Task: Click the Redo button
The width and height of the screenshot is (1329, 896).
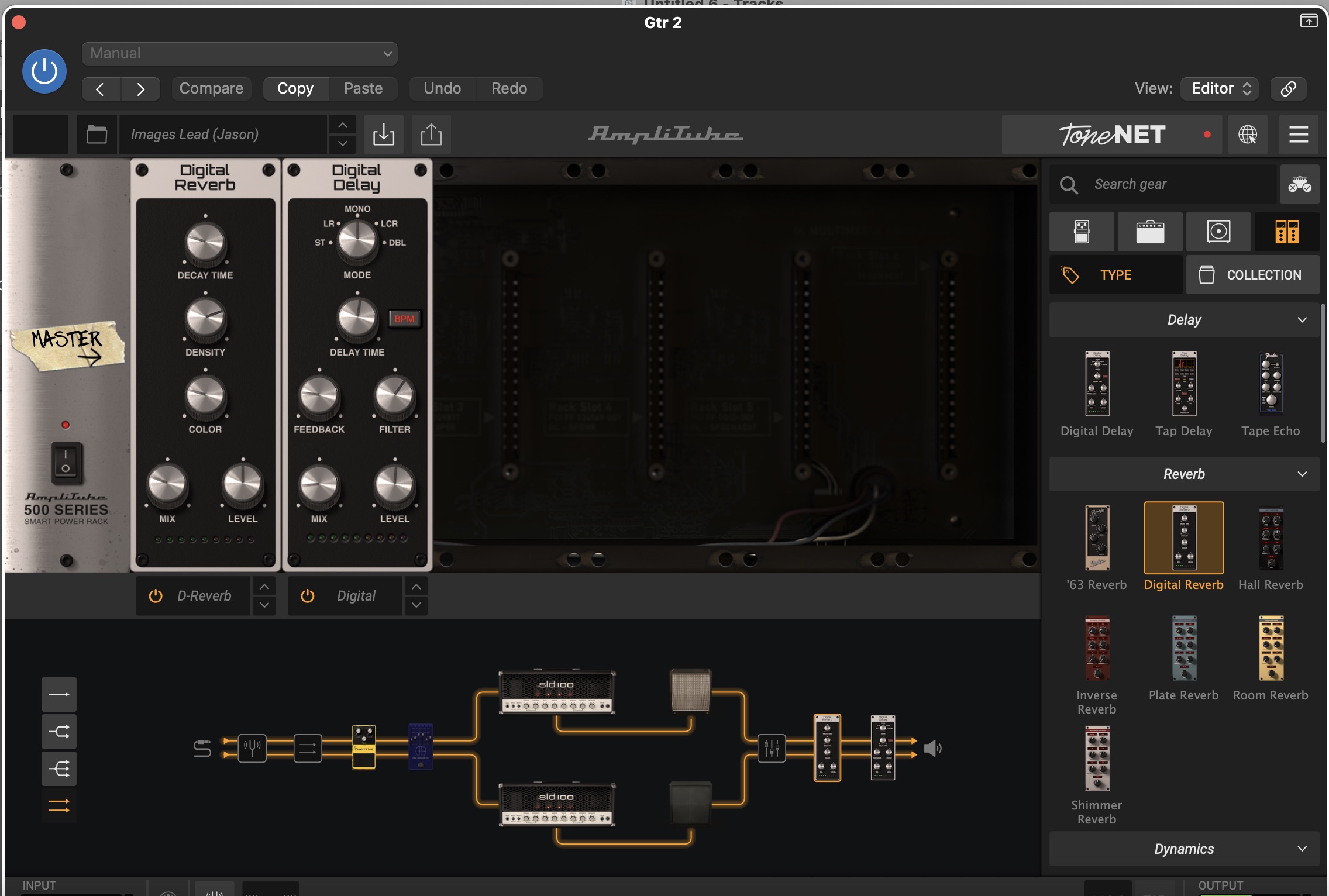Action: [509, 88]
